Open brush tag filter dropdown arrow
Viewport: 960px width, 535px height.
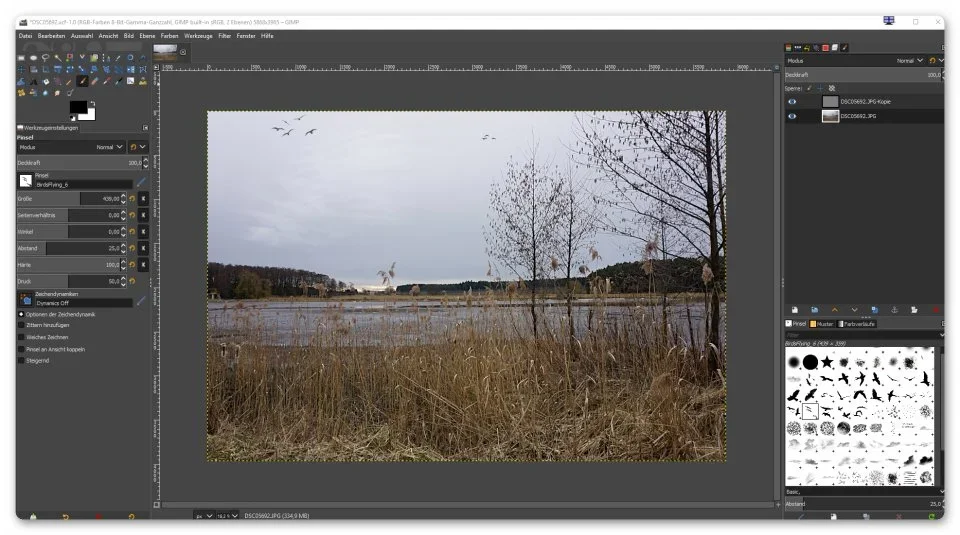941,335
